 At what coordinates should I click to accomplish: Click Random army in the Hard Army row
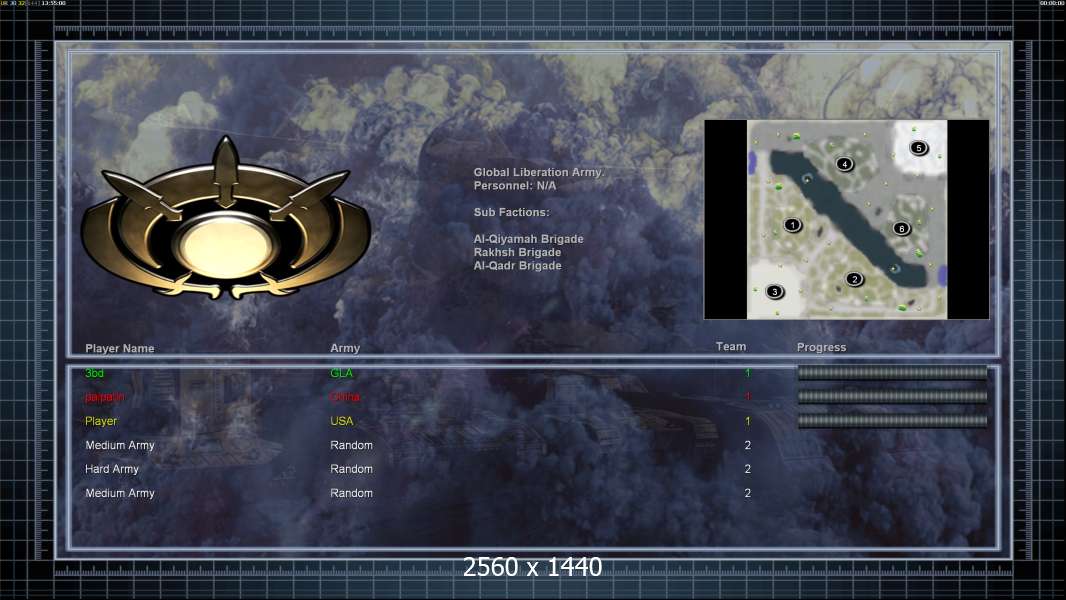point(351,469)
